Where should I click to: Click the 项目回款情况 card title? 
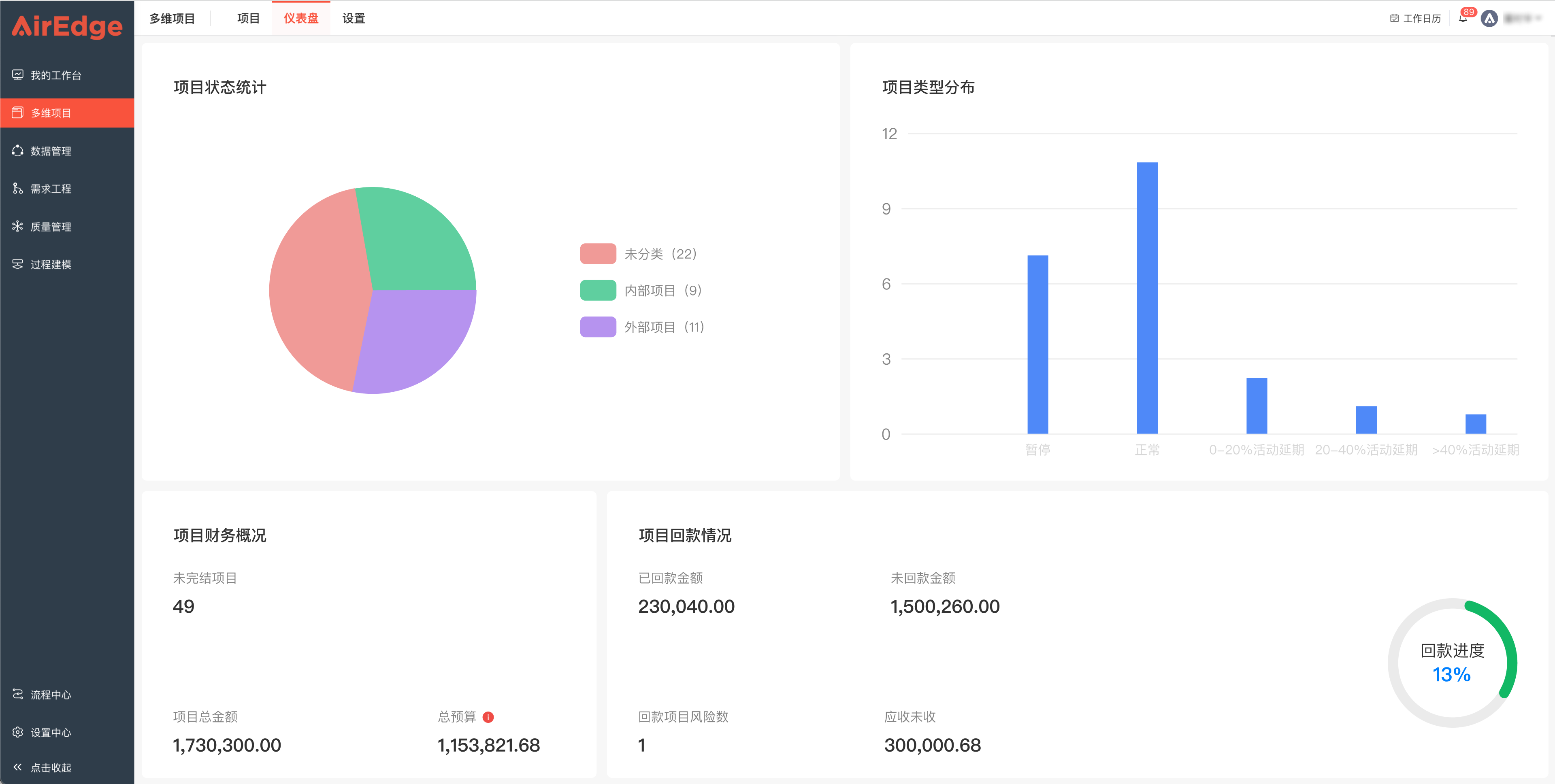(685, 535)
